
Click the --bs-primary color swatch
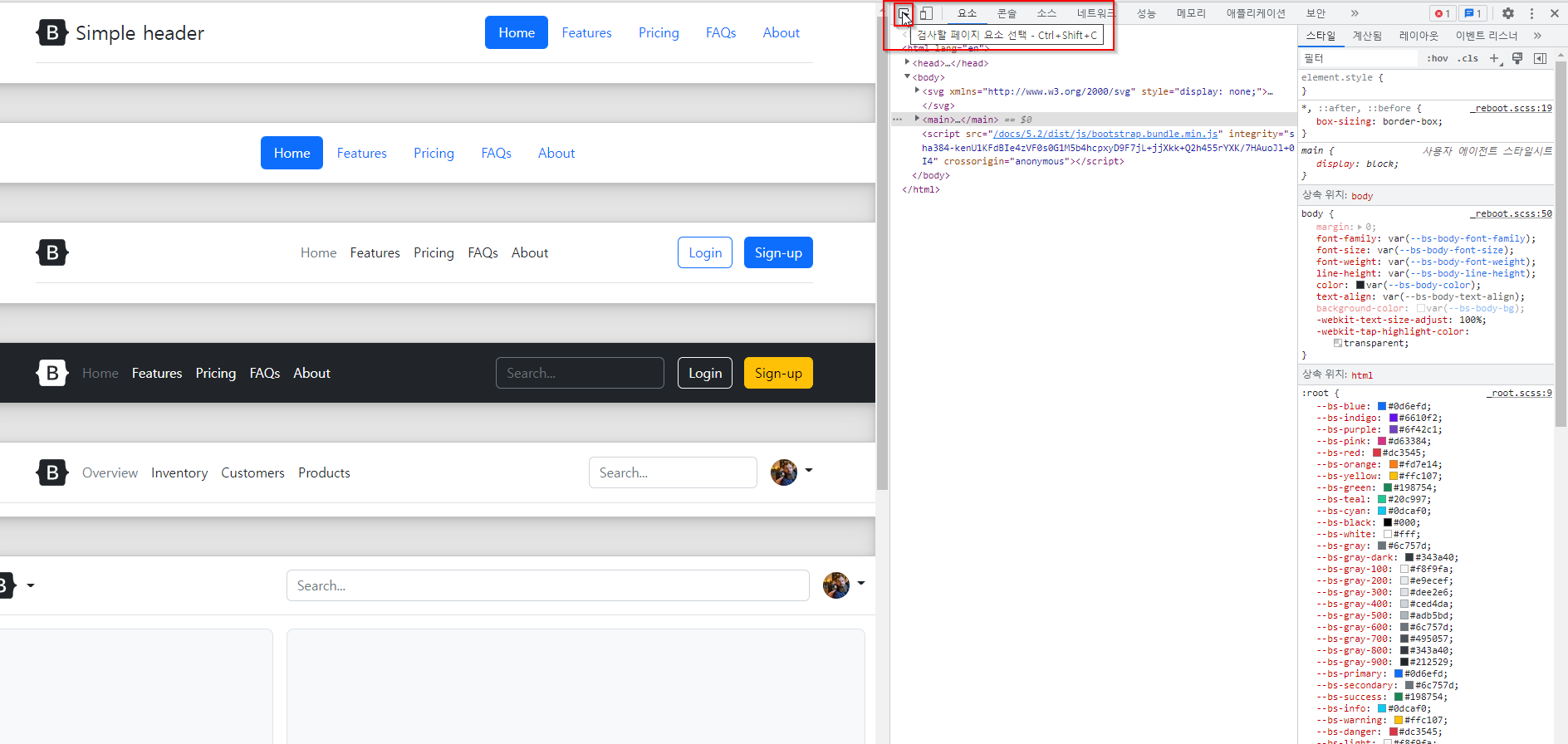click(x=1399, y=673)
